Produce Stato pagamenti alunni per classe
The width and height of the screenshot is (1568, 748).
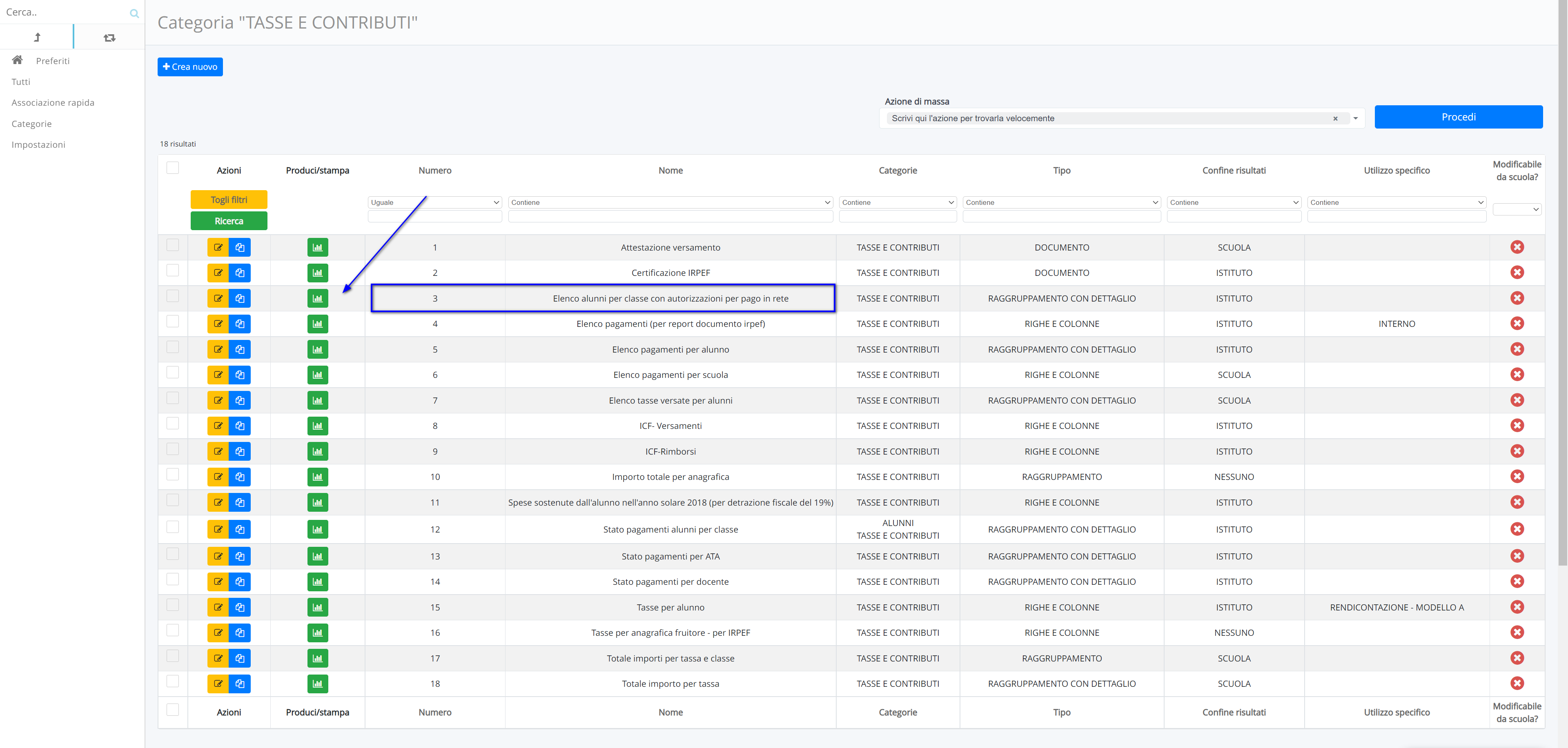[x=318, y=530]
